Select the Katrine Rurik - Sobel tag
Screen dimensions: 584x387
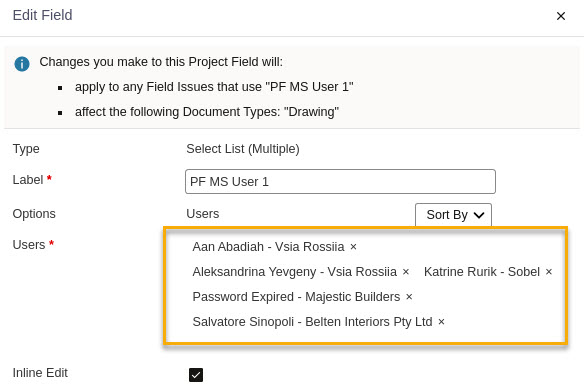point(482,272)
